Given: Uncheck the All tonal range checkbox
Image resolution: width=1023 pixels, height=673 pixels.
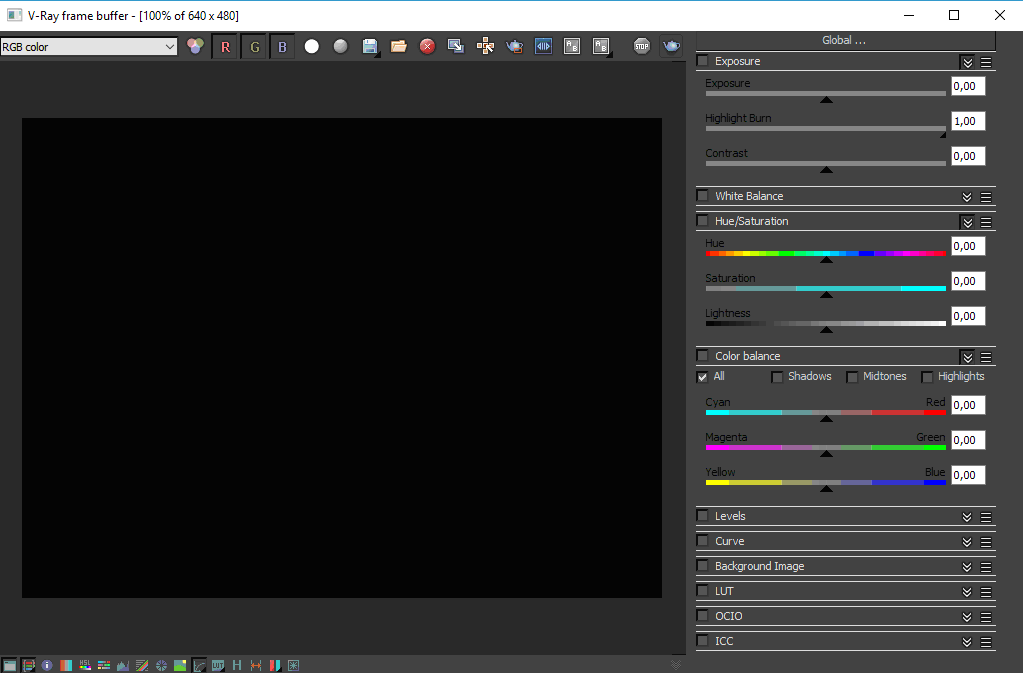Looking at the screenshot, I should 703,376.
